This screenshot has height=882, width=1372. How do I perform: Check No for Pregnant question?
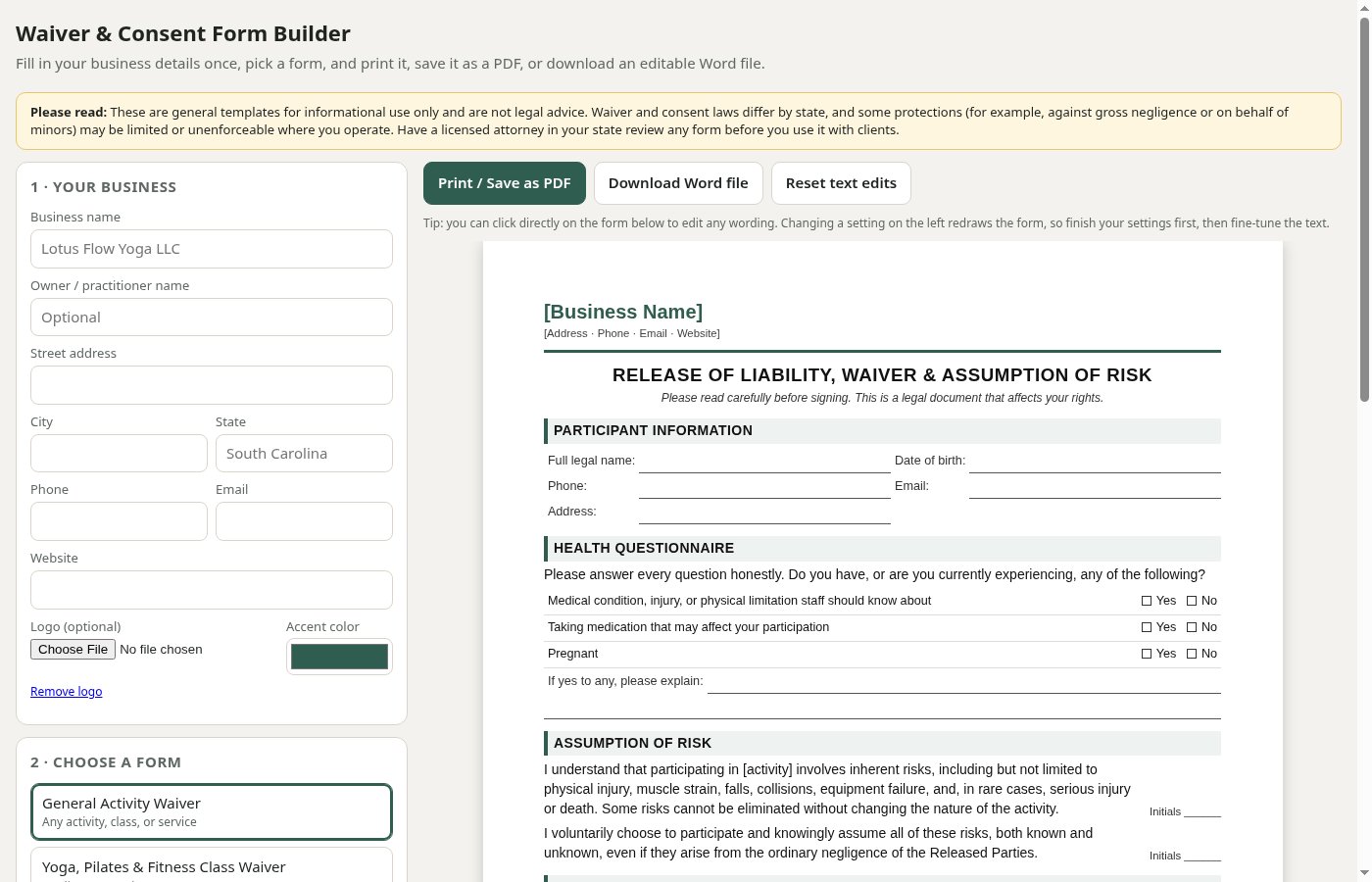1192,654
